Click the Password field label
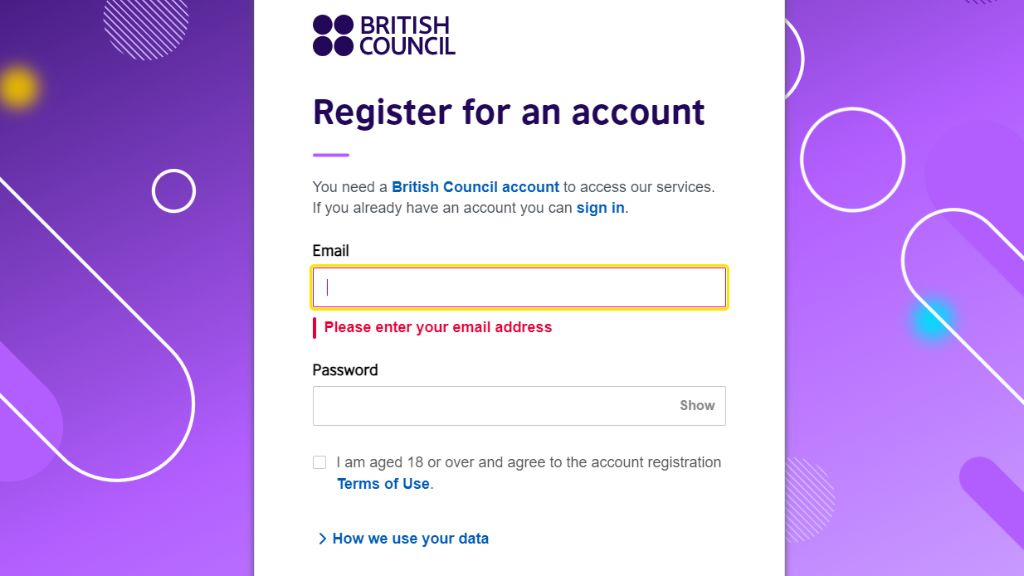Viewport: 1024px width, 576px height. [345, 370]
